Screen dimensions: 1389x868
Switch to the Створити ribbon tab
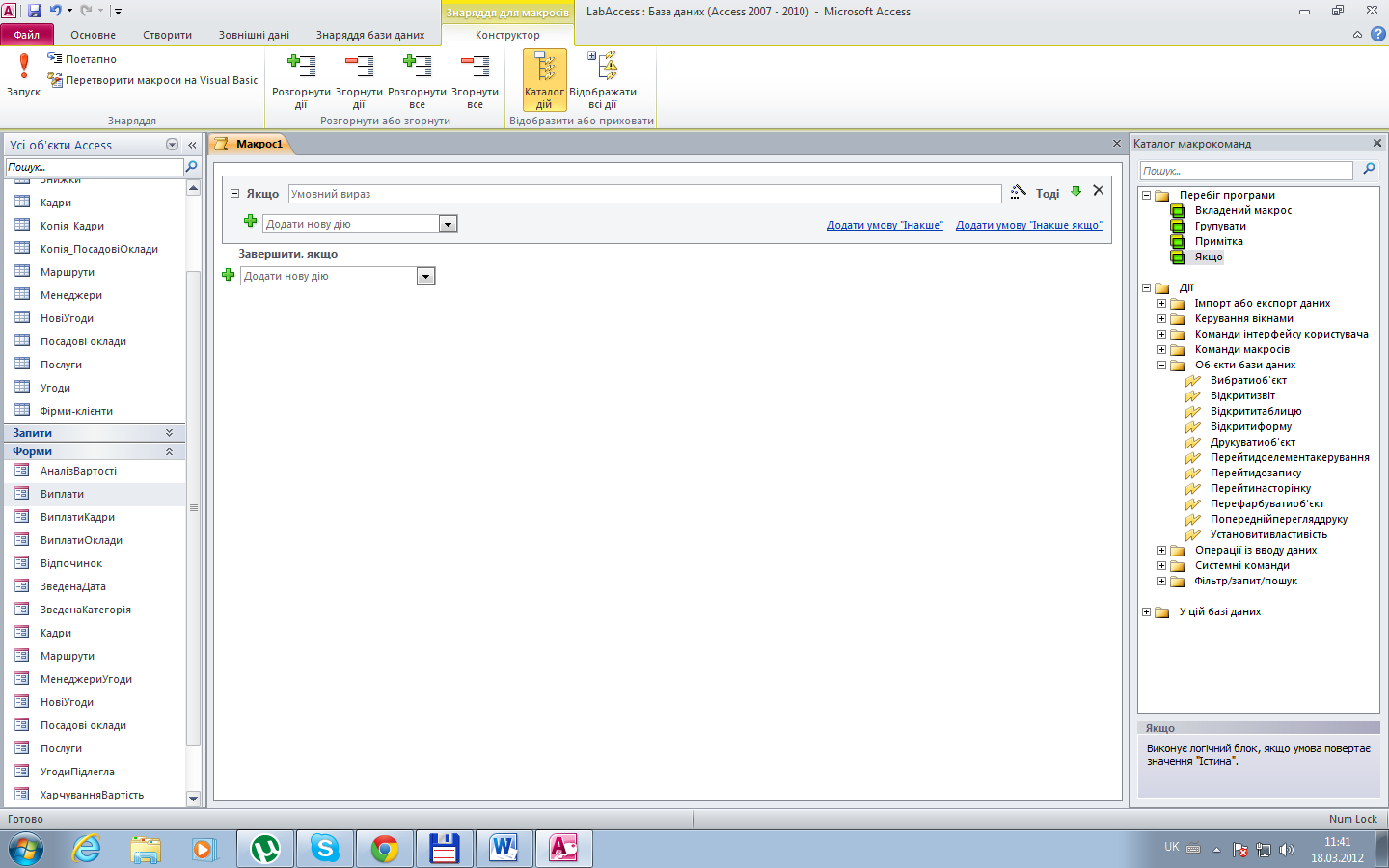167,35
